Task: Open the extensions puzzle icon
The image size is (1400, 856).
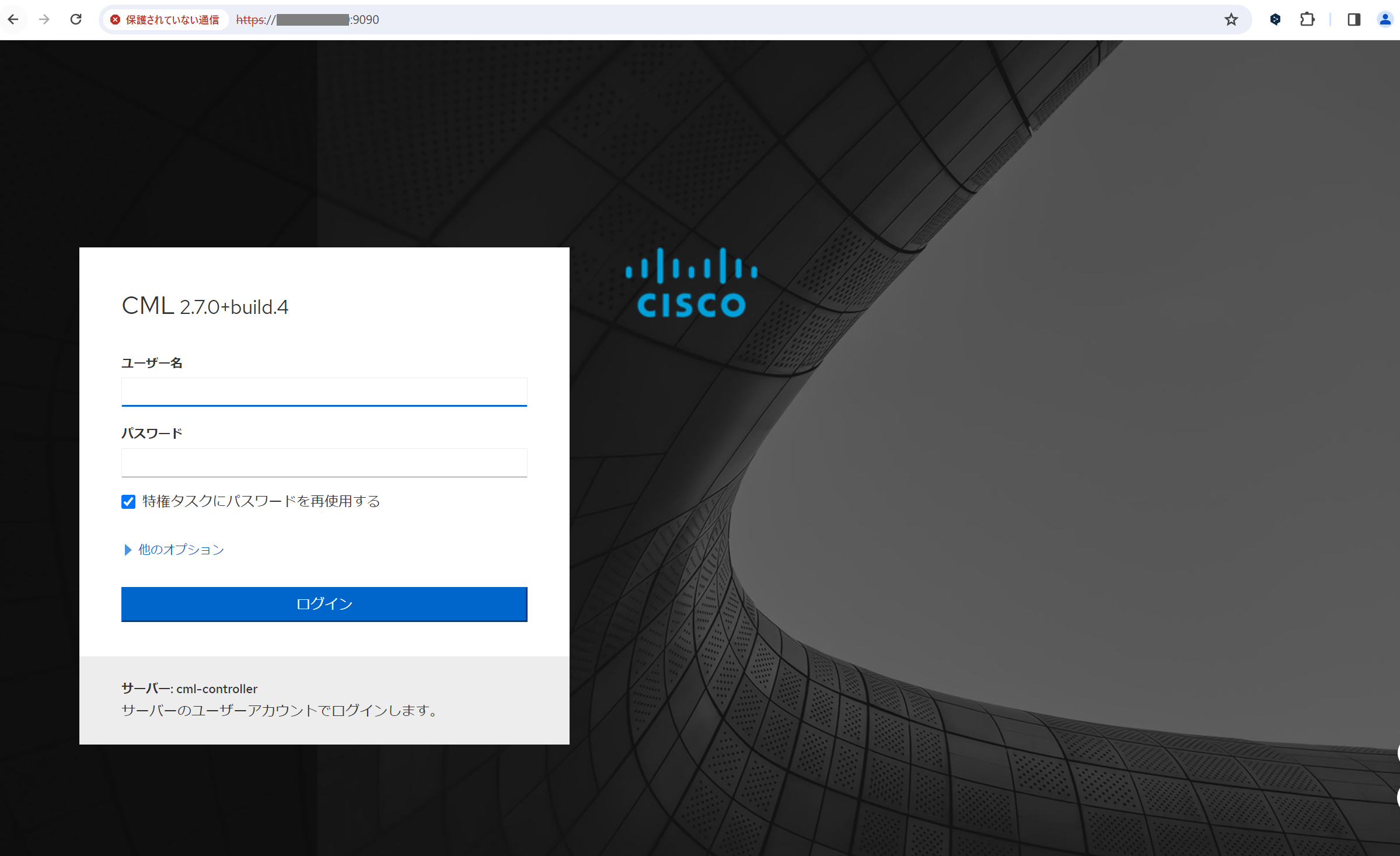Action: (x=1307, y=19)
